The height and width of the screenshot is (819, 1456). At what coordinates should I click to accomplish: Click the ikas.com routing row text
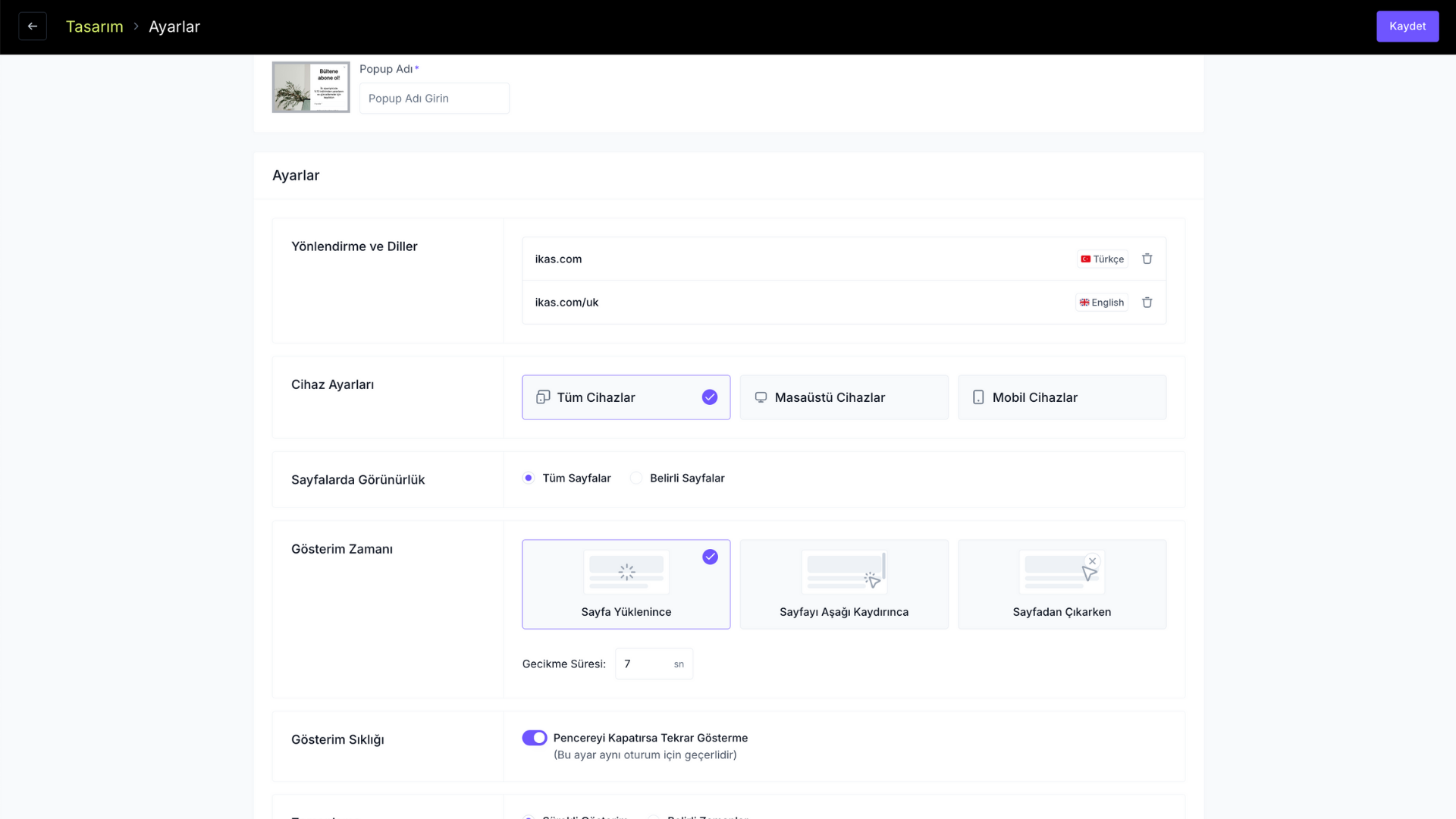[x=558, y=259]
